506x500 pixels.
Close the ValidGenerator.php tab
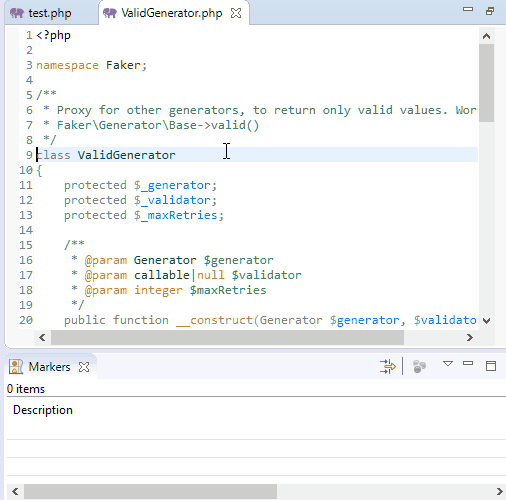click(x=236, y=13)
